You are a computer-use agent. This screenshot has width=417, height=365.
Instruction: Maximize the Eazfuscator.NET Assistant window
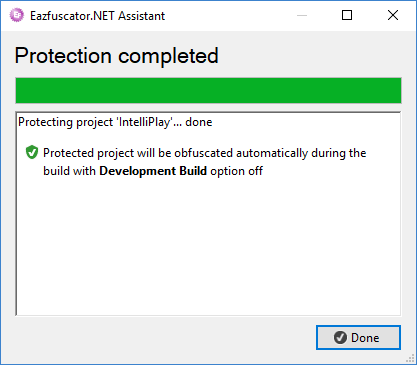347,15
